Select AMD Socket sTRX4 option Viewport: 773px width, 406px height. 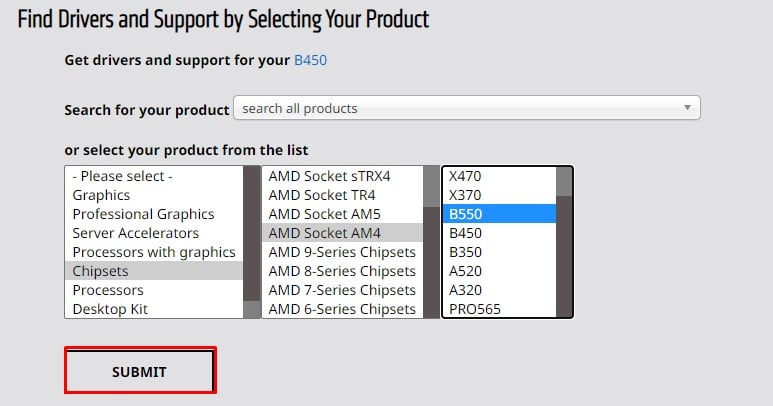point(329,176)
